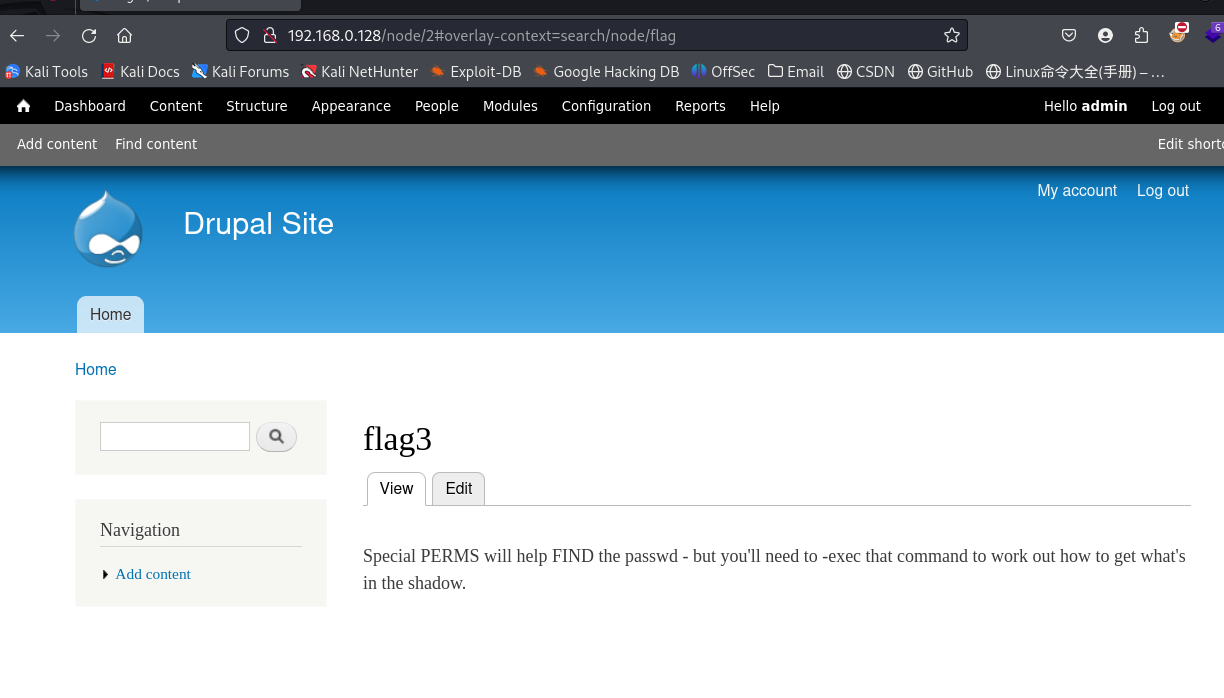The height and width of the screenshot is (698, 1224).
Task: Open the browser home page icon
Action: pyautogui.click(x=124, y=36)
